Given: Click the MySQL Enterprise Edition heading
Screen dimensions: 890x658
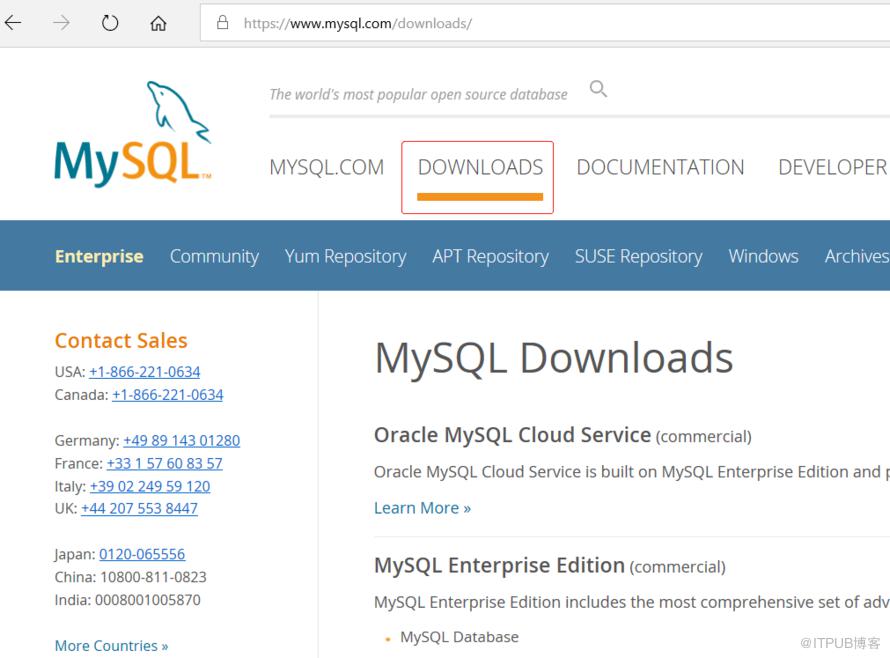Looking at the screenshot, I should coord(499,565).
